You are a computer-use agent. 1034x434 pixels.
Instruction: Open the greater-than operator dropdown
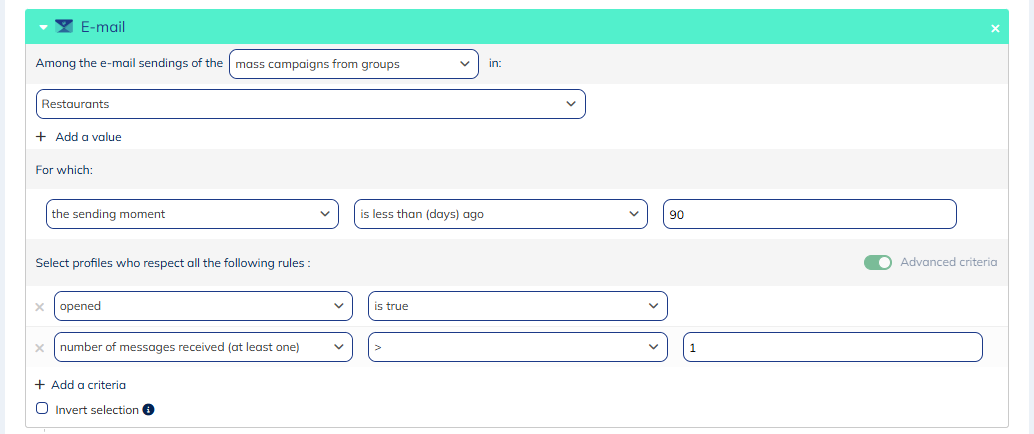(x=517, y=347)
